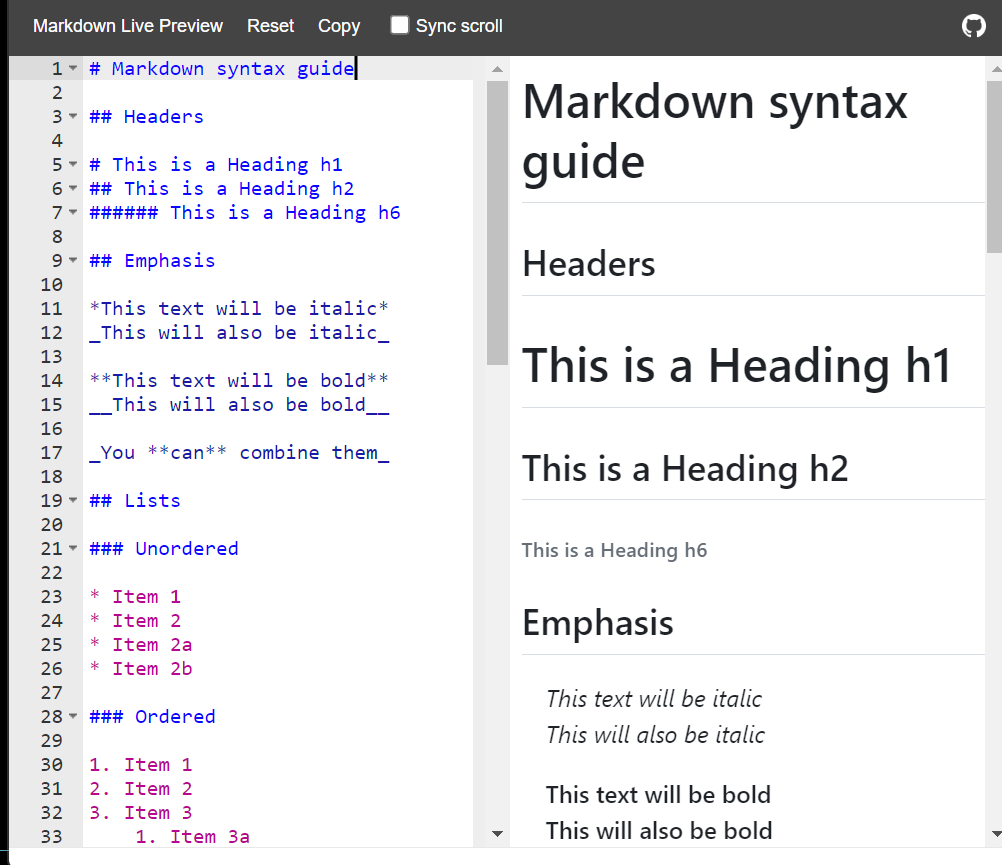Click the editor scrollbar down arrow
The image size is (1002, 865).
(497, 833)
